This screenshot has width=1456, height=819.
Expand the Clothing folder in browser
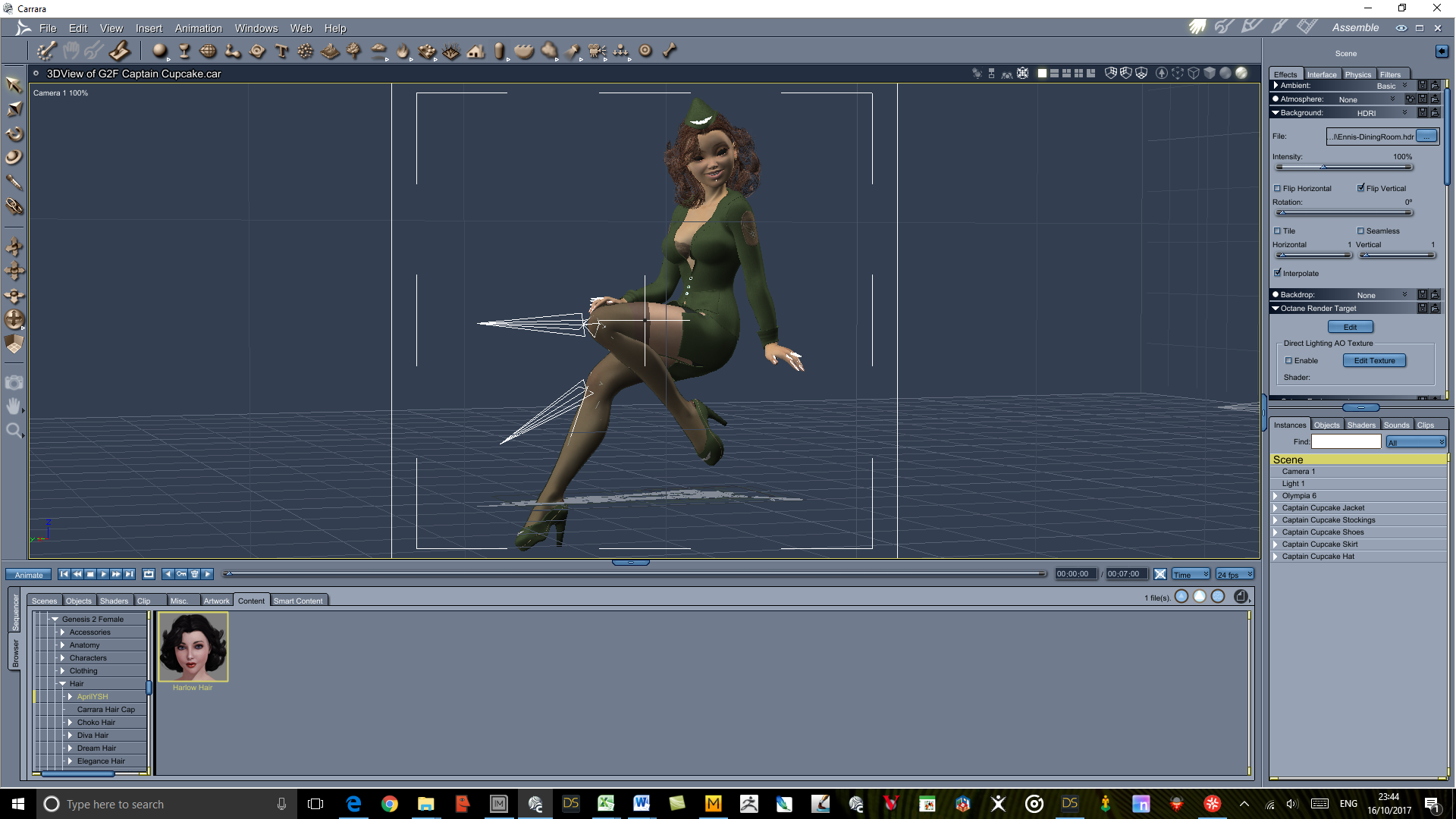pyautogui.click(x=62, y=671)
